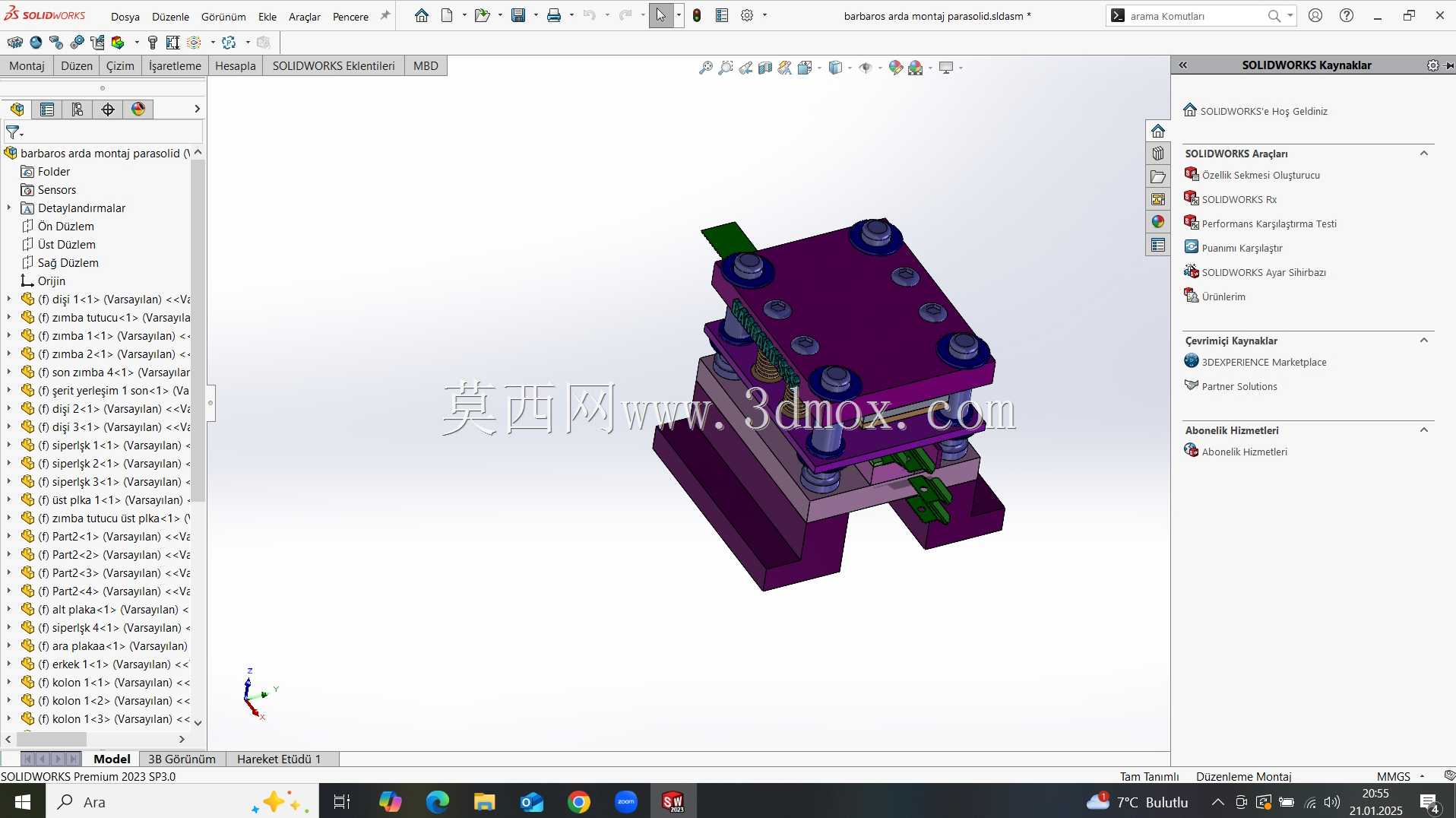The width and height of the screenshot is (1456, 818).
Task: Collapse the Abonelik Hizmetleri section
Action: [1424, 430]
